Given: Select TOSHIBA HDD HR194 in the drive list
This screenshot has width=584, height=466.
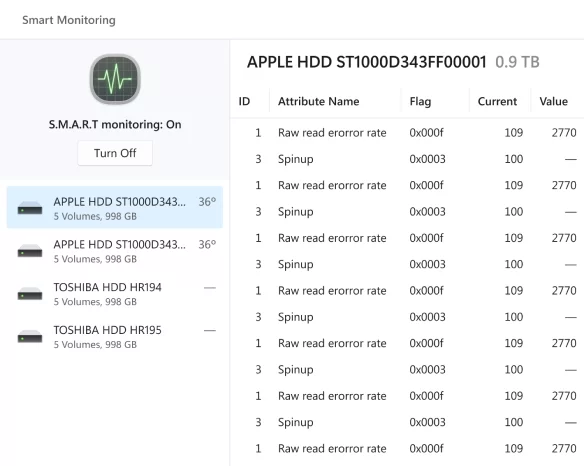Looking at the screenshot, I should point(115,294).
